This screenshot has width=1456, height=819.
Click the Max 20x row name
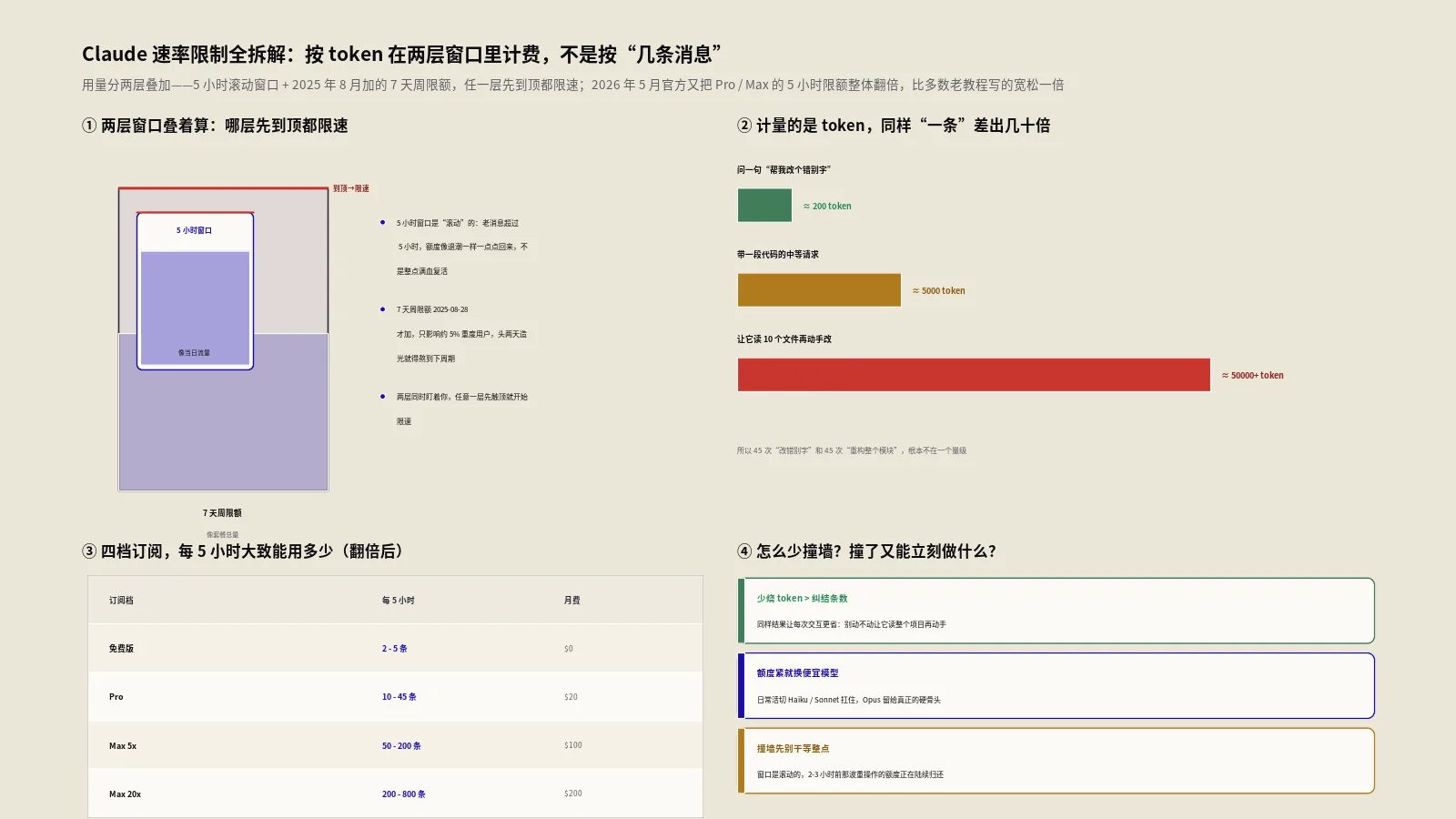pyautogui.click(x=125, y=794)
